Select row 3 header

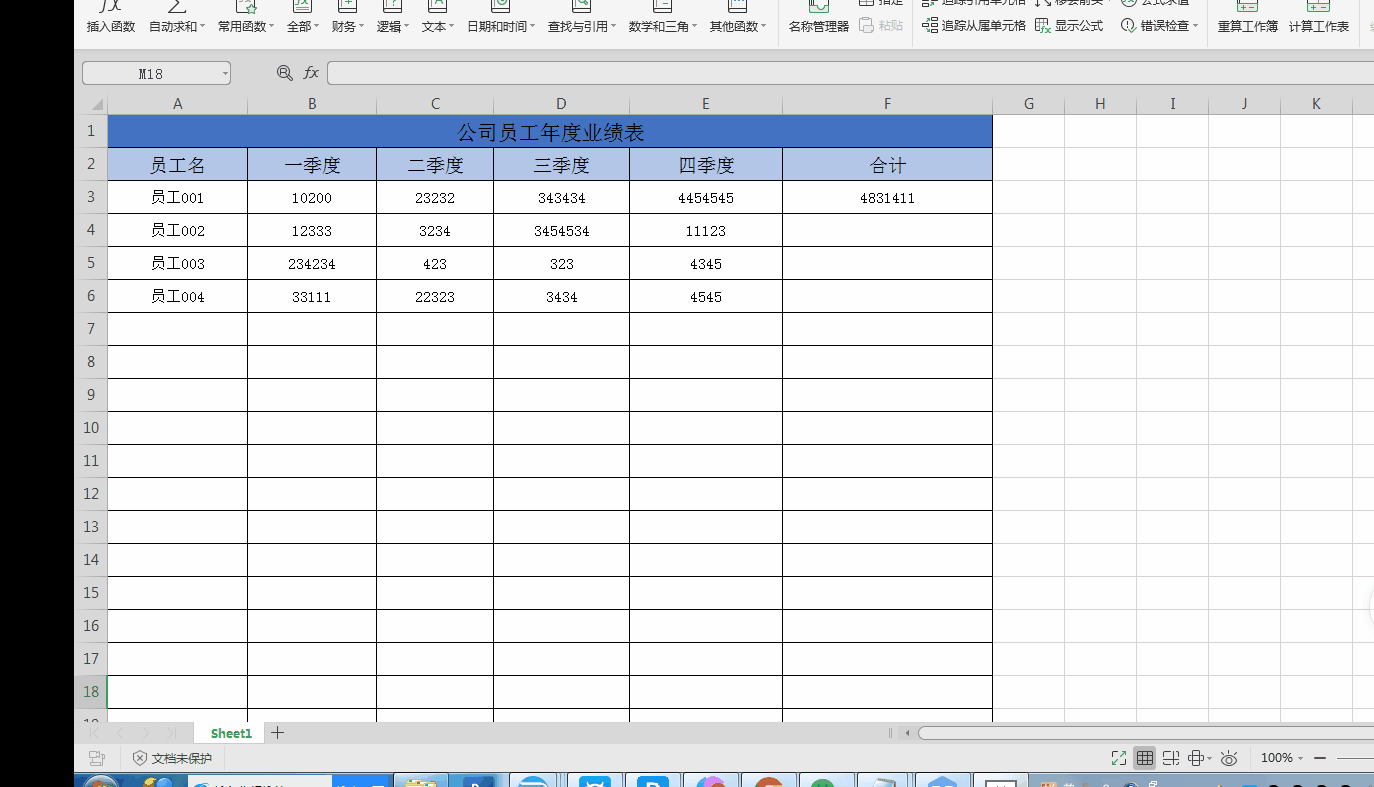tap(91, 197)
